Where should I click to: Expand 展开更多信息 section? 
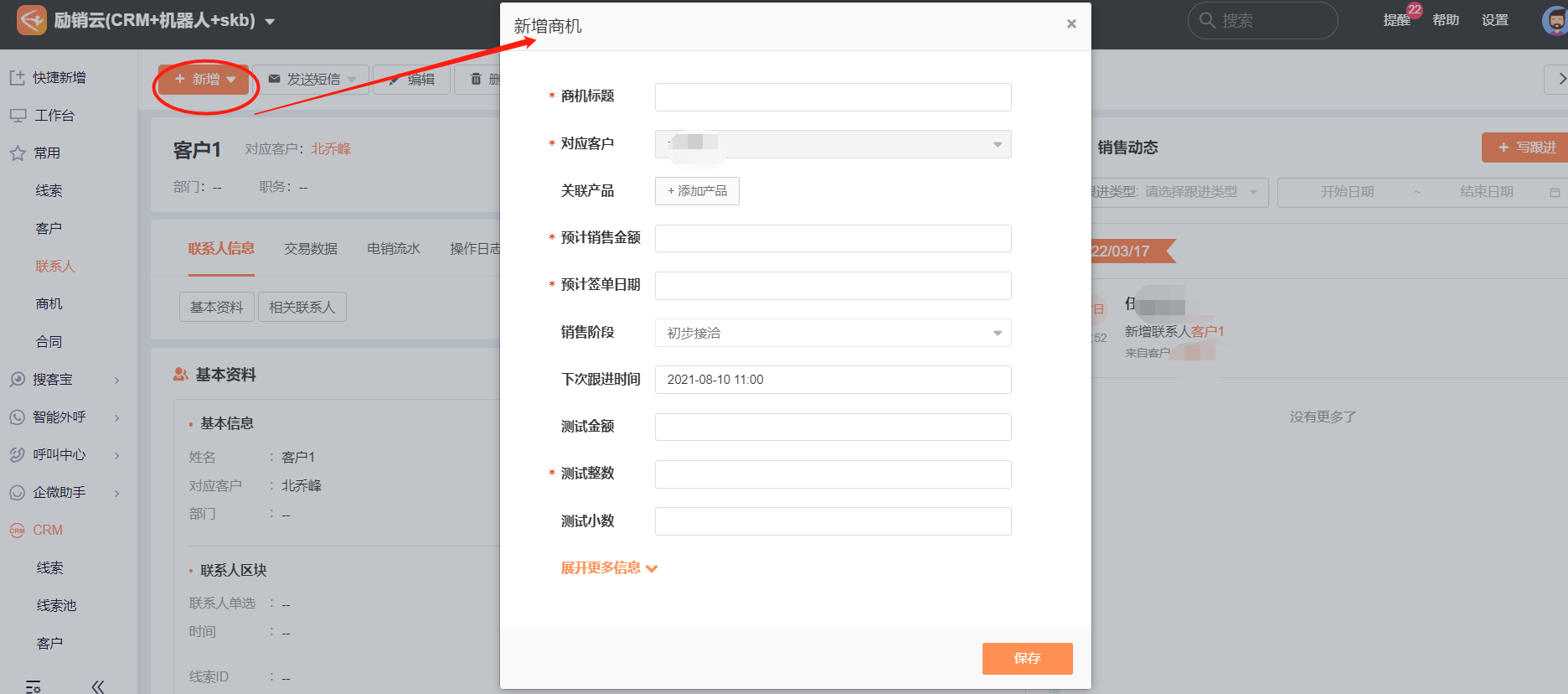point(609,568)
